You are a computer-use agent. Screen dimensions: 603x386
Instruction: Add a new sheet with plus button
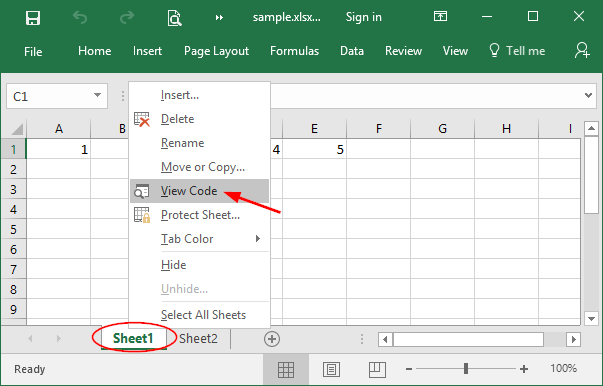tap(272, 339)
